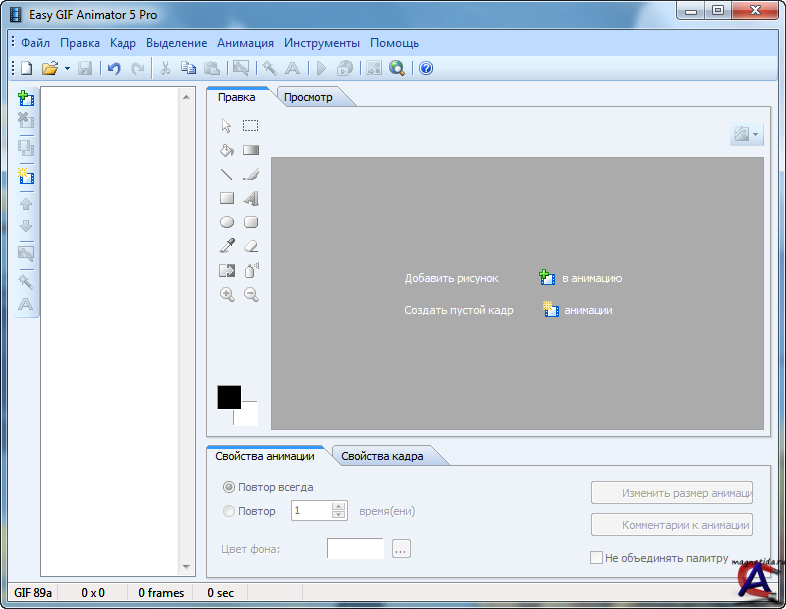Click Комментарии к анимации button

[x=672, y=525]
